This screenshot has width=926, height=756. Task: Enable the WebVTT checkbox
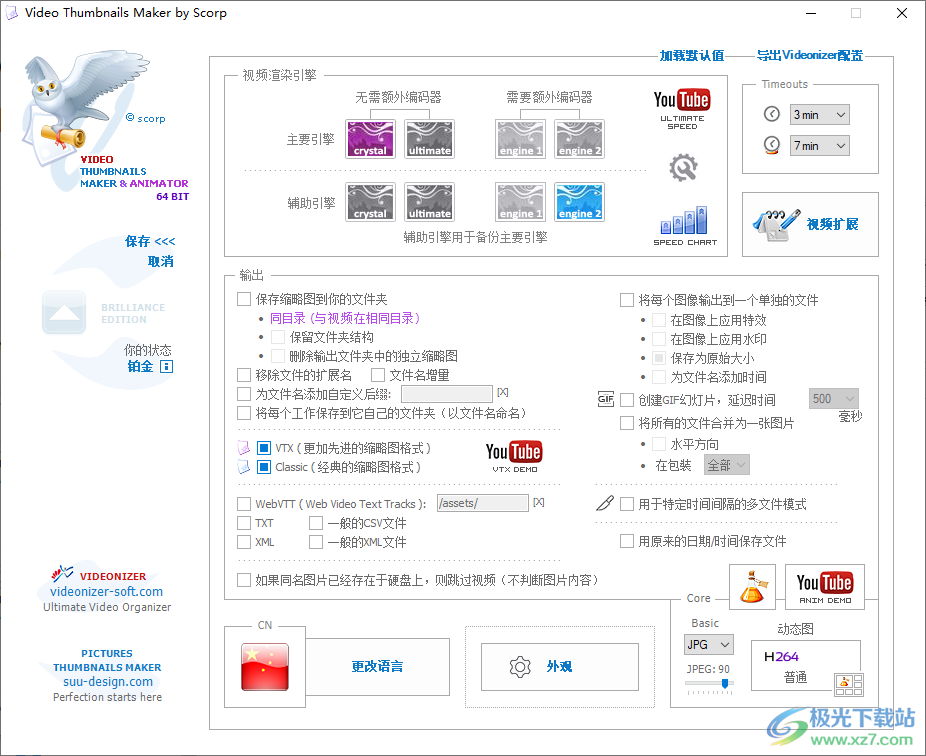[244, 504]
